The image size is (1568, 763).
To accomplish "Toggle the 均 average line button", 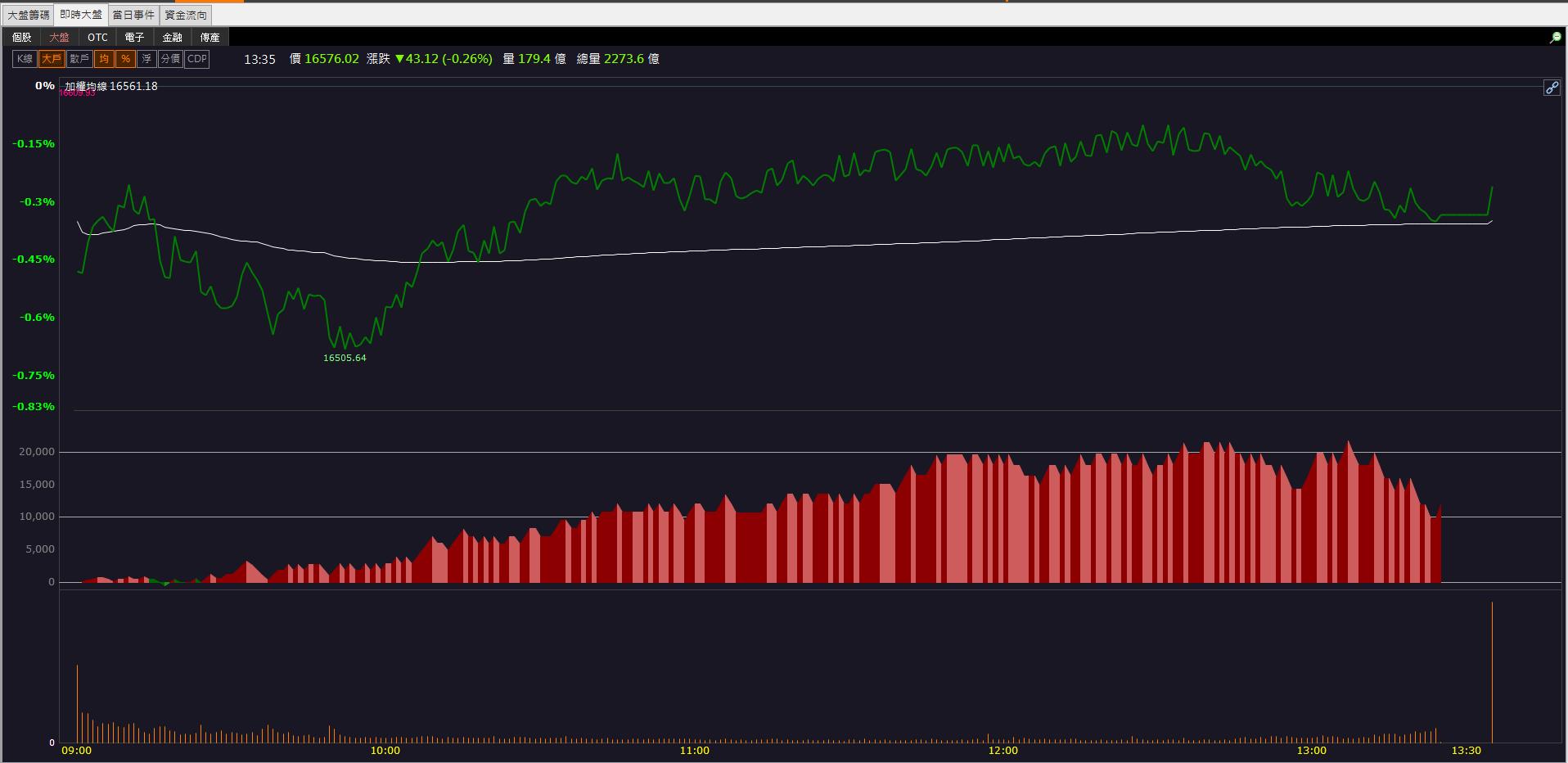I will (104, 59).
